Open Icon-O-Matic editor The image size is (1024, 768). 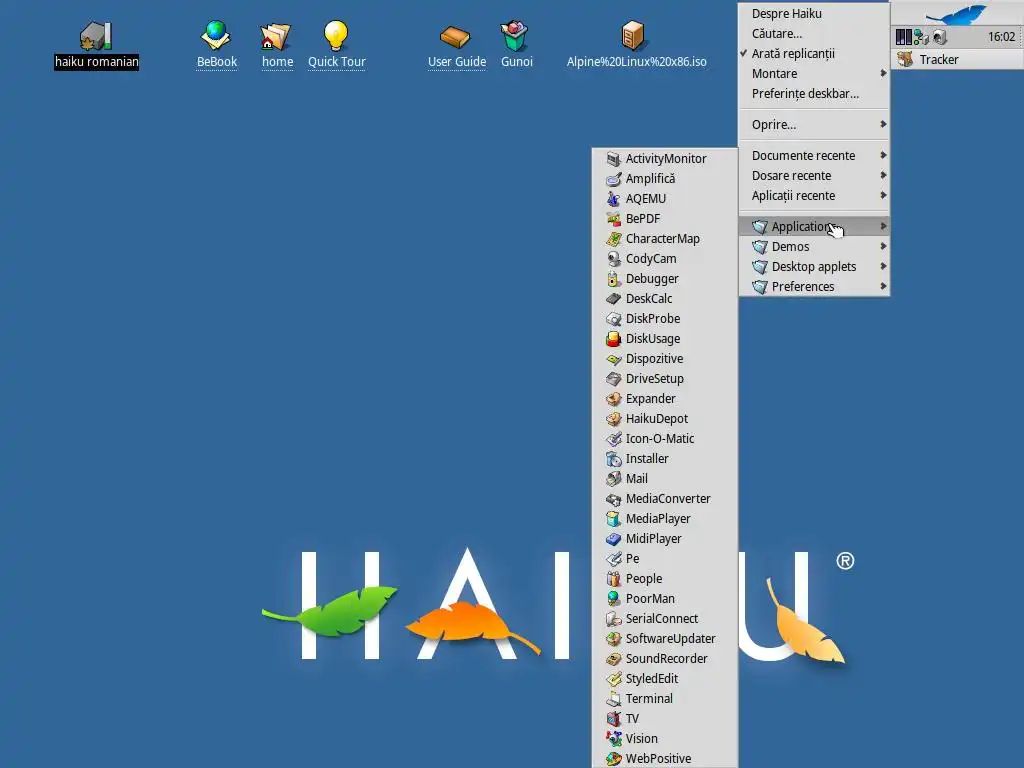[665, 439]
